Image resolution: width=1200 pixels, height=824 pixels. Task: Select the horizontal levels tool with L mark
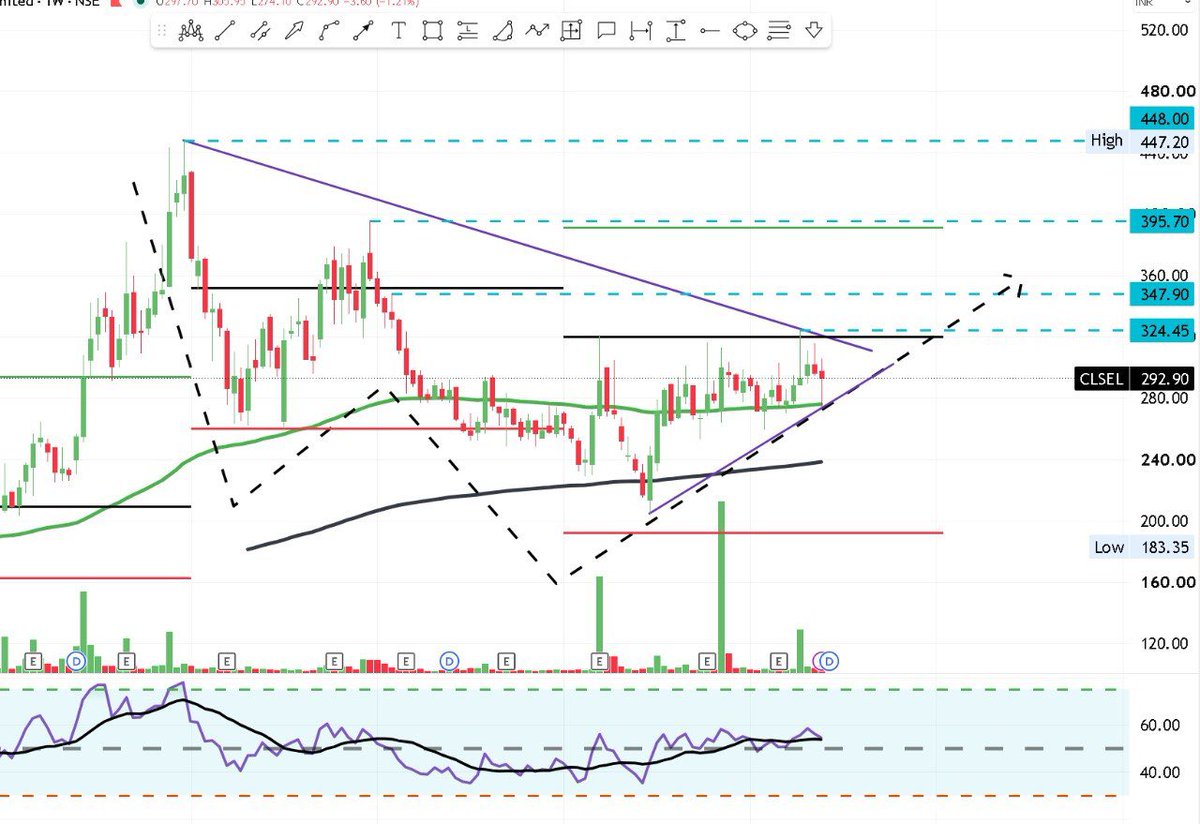pos(467,31)
